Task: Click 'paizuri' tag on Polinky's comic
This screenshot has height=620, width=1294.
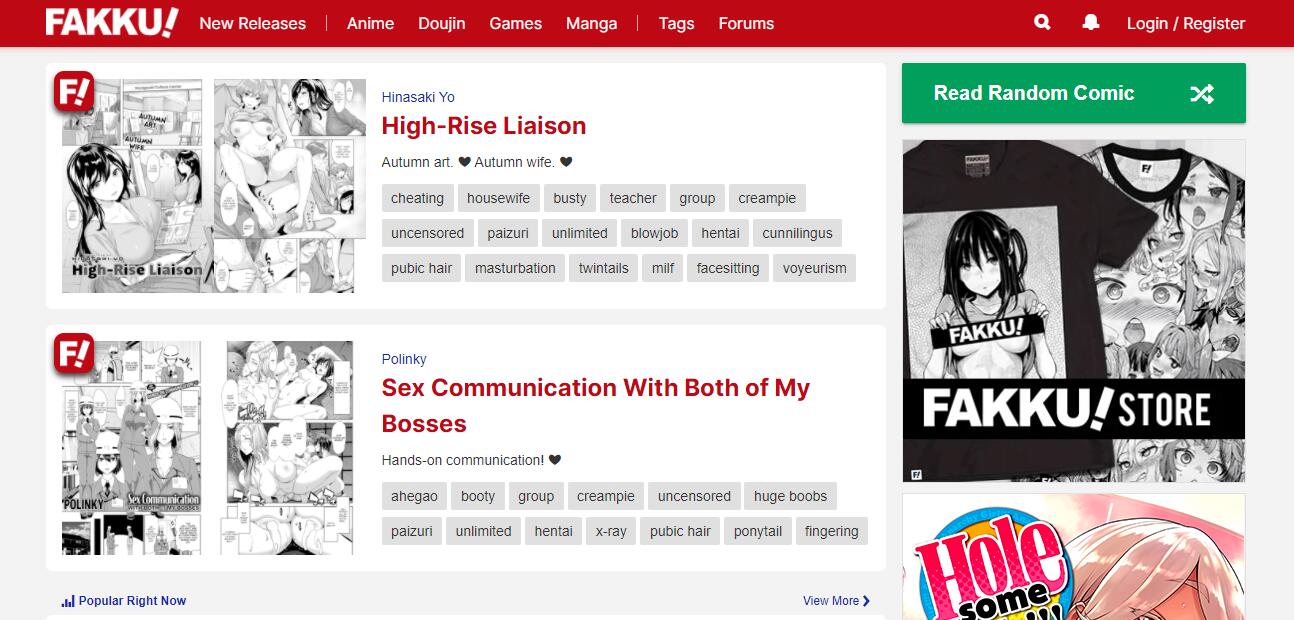Action: click(x=412, y=531)
